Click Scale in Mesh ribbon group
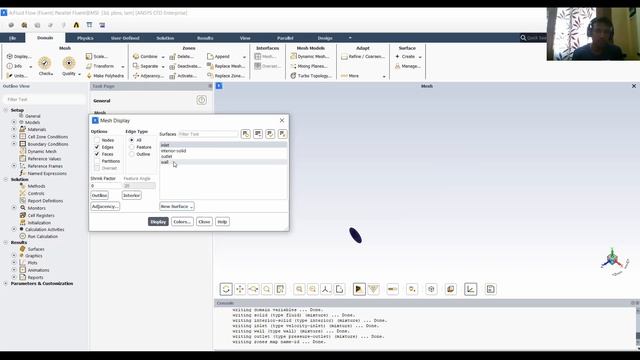This screenshot has height=360, width=640. 97,56
